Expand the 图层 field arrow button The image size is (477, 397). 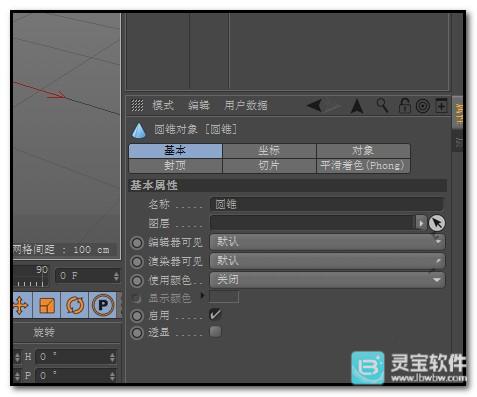pos(421,223)
